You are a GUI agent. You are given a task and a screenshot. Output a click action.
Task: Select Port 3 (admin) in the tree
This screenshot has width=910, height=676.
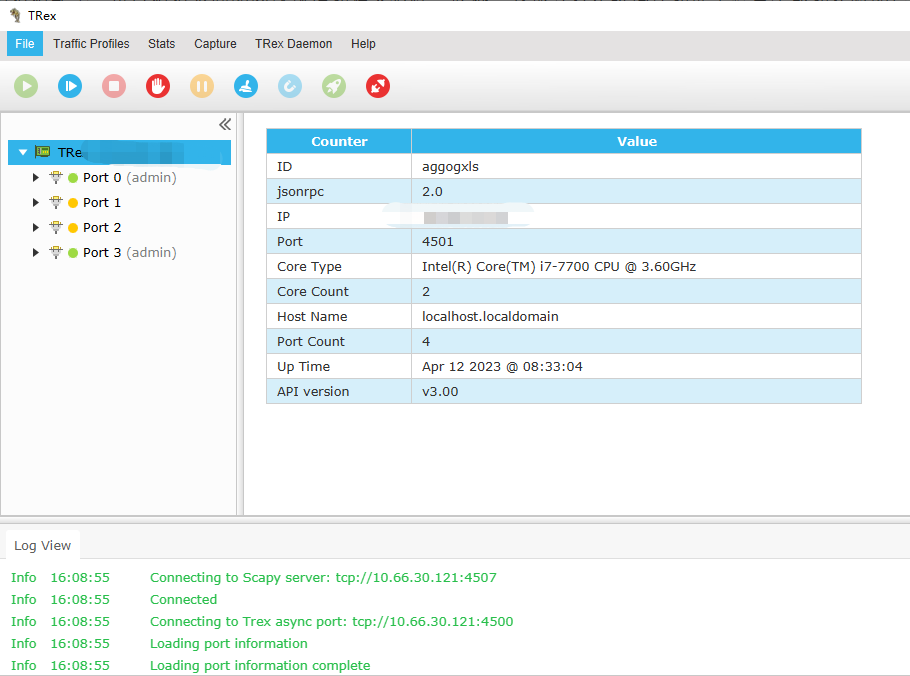129,253
